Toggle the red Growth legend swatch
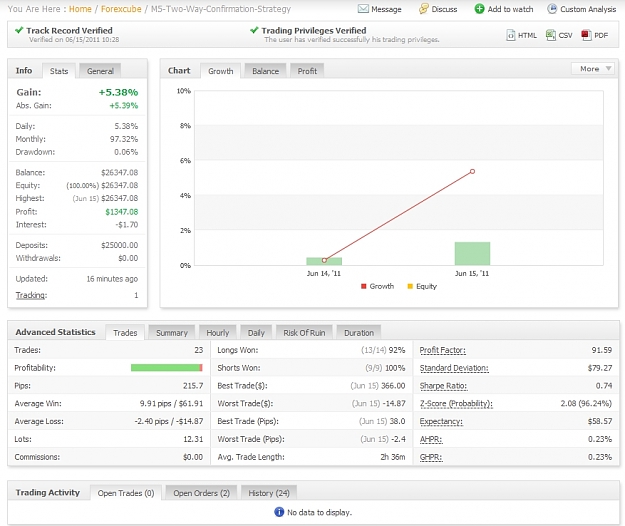Viewport: 625px width, 526px height. point(363,286)
